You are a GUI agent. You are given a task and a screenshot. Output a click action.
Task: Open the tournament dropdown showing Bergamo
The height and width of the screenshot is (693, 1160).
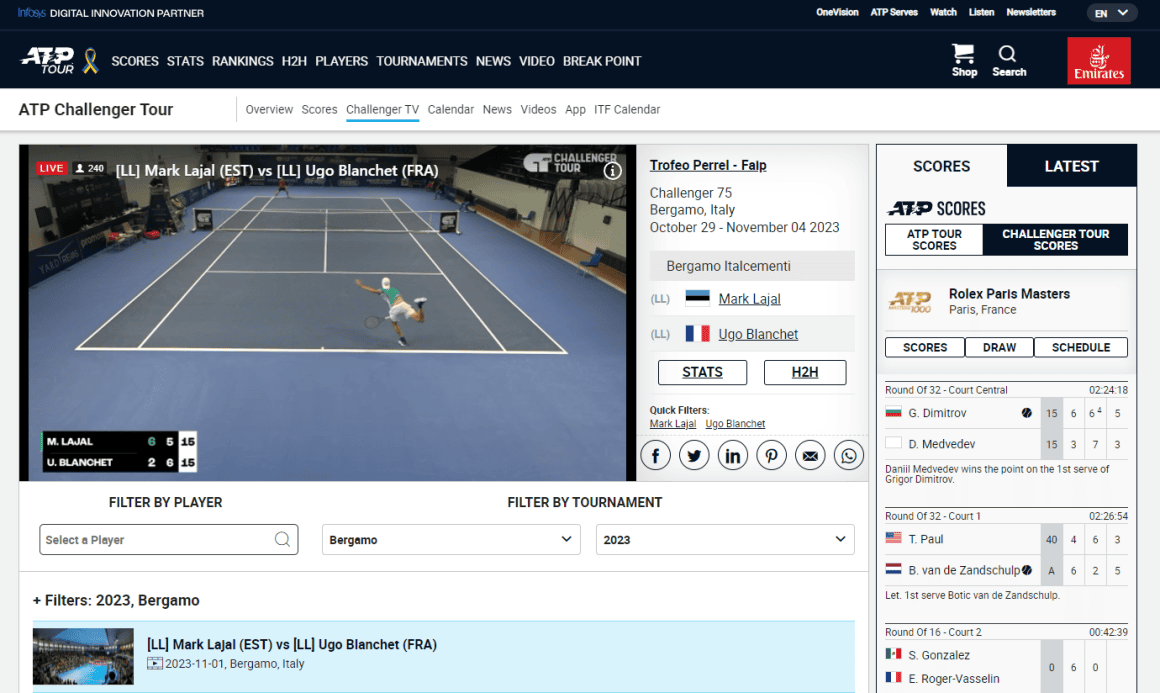(450, 539)
